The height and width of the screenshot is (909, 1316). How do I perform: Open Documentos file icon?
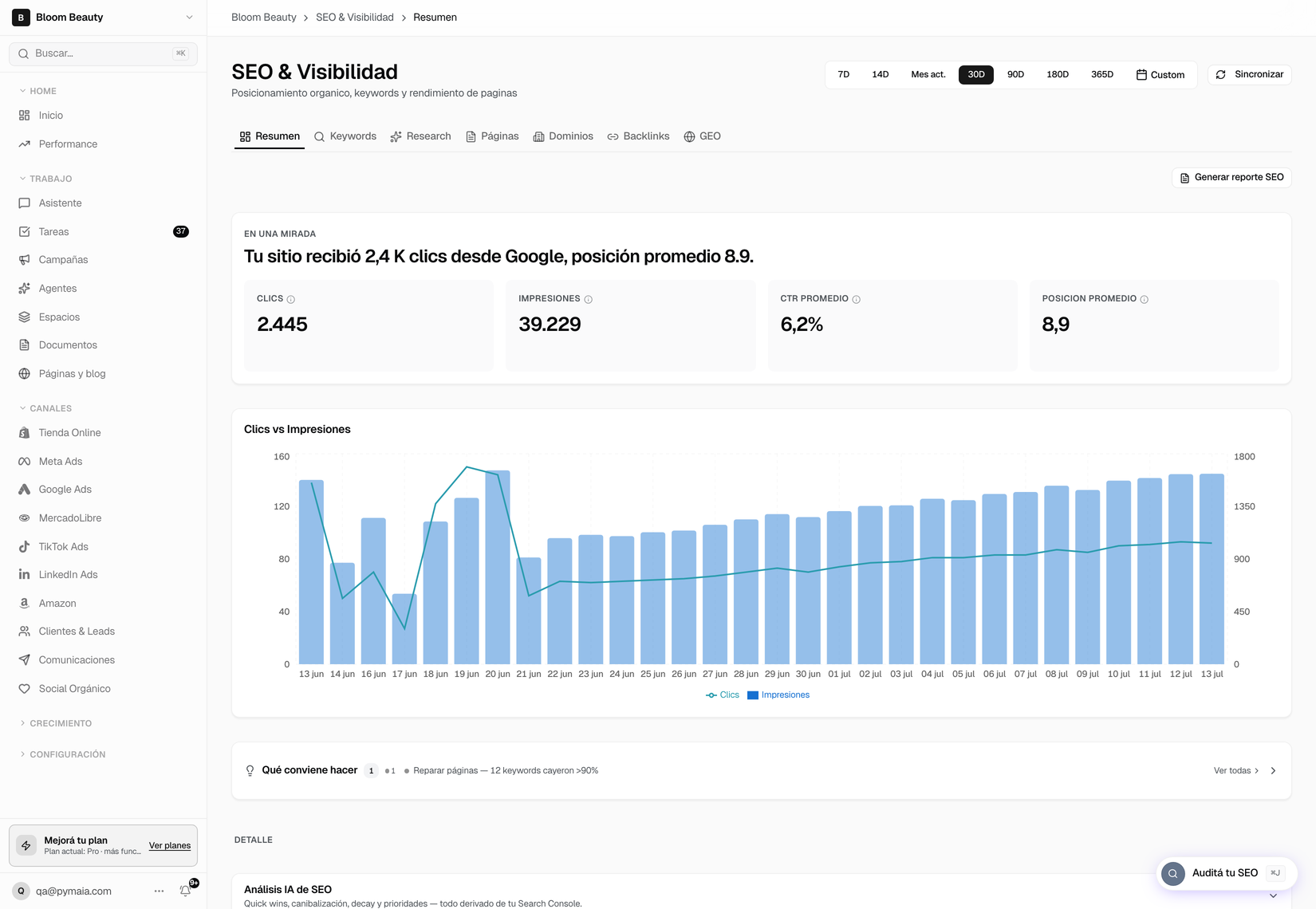(x=24, y=345)
